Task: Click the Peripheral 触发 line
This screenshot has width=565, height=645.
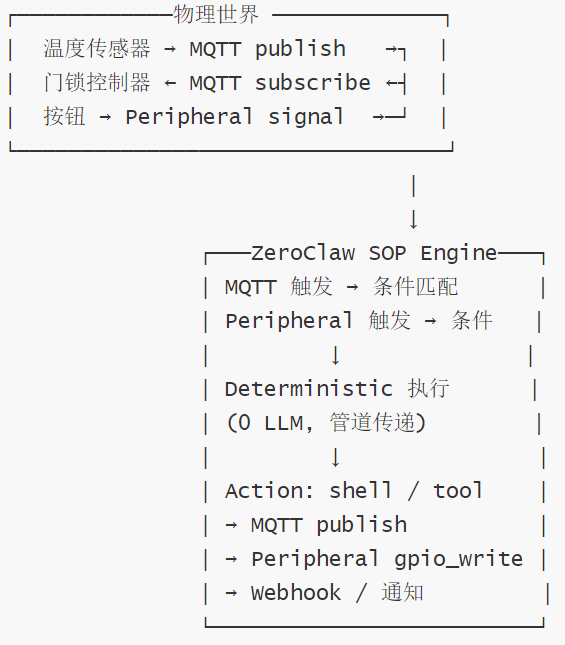Action: coord(359,320)
